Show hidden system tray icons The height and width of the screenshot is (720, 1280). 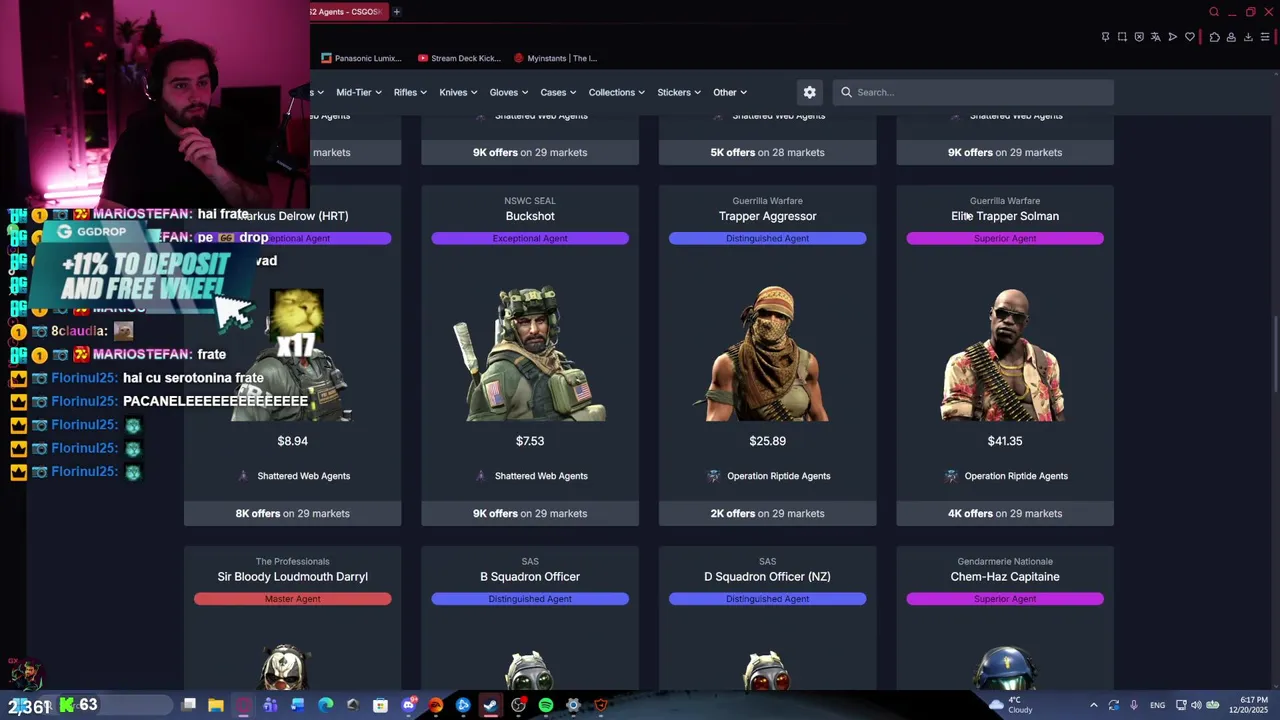pos(1094,705)
